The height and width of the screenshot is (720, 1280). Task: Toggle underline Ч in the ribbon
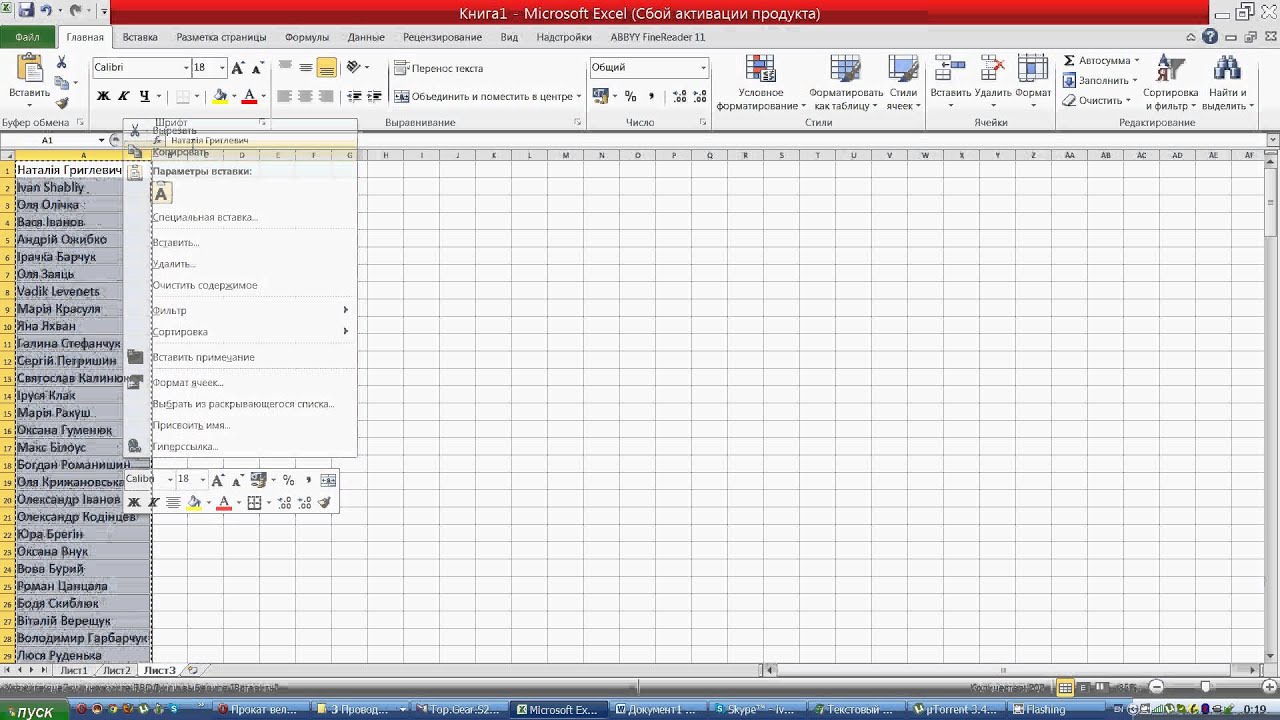[x=144, y=96]
